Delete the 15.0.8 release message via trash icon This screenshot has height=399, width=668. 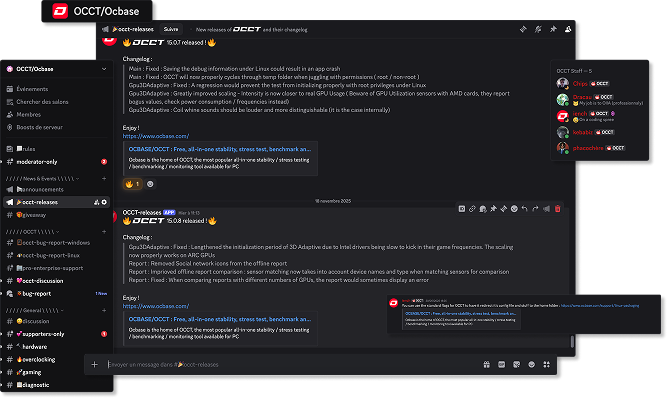pos(557,209)
